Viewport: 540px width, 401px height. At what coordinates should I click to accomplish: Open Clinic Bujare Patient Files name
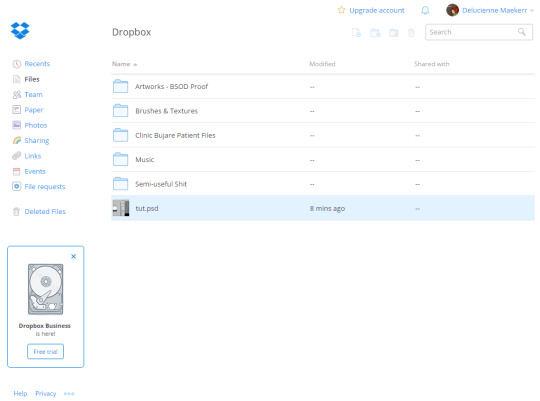[x=175, y=135]
